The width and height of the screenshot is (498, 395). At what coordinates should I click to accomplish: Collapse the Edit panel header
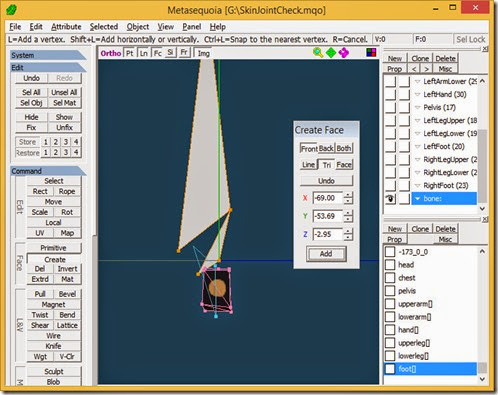click(48, 68)
